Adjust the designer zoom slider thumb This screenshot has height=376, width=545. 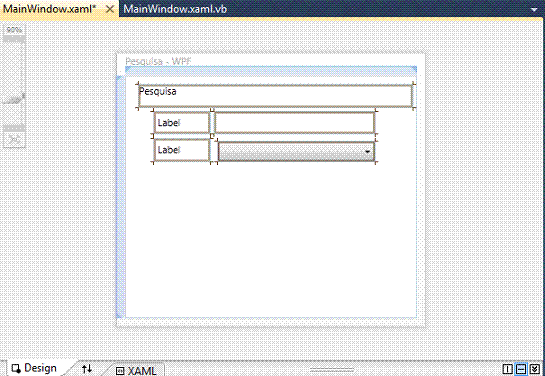point(14,100)
